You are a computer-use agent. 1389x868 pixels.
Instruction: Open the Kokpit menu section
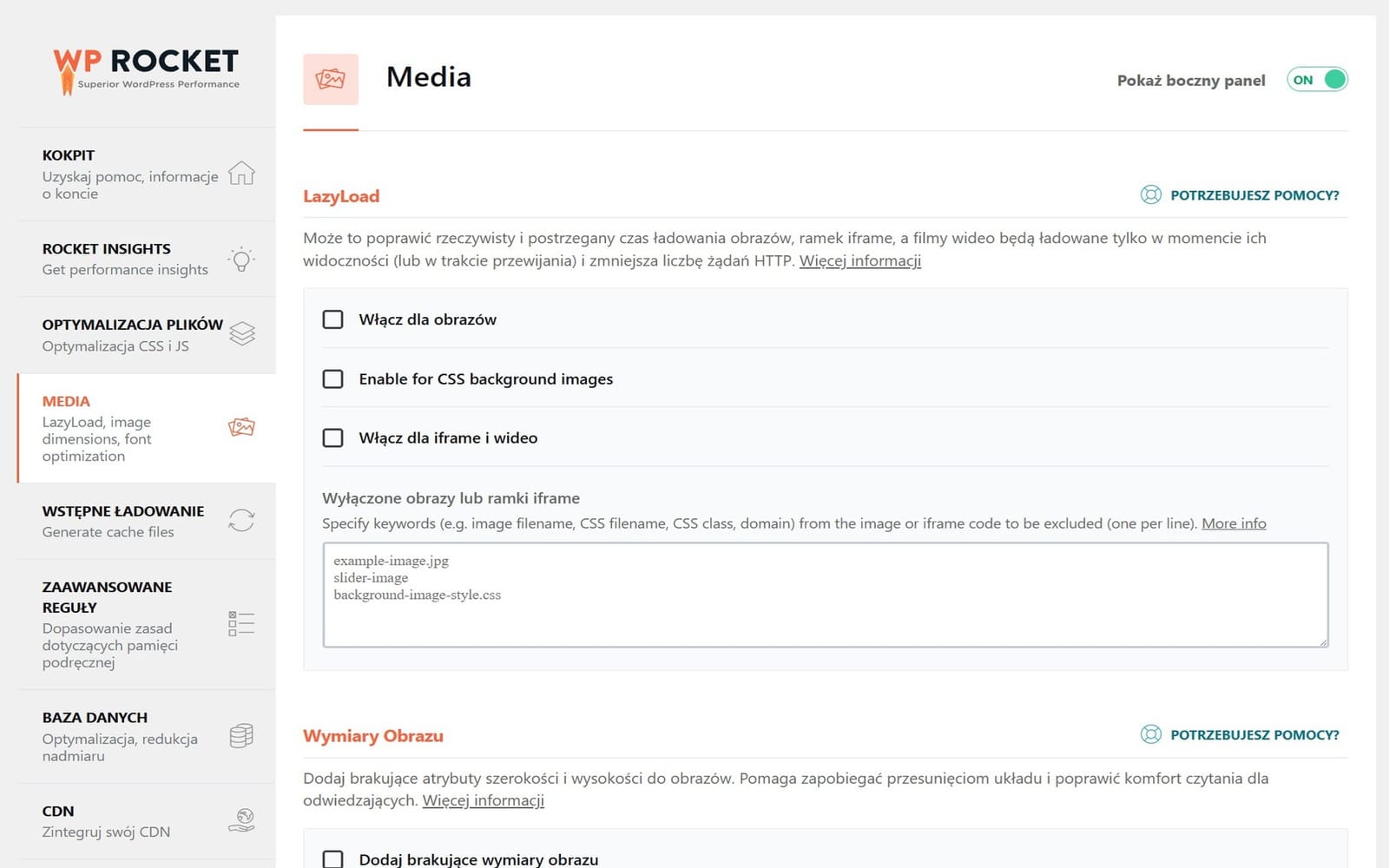(147, 174)
